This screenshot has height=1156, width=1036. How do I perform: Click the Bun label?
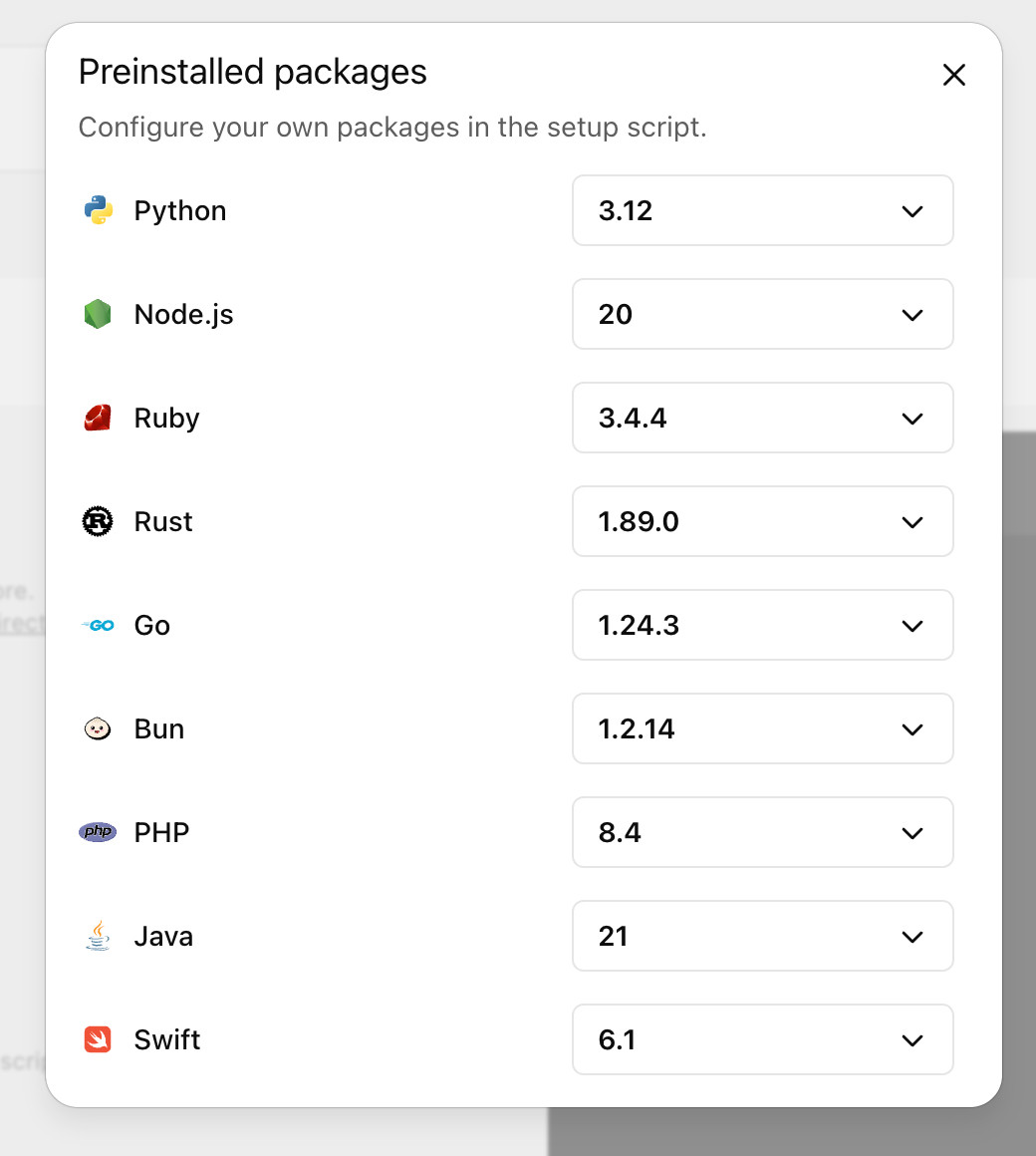click(159, 728)
